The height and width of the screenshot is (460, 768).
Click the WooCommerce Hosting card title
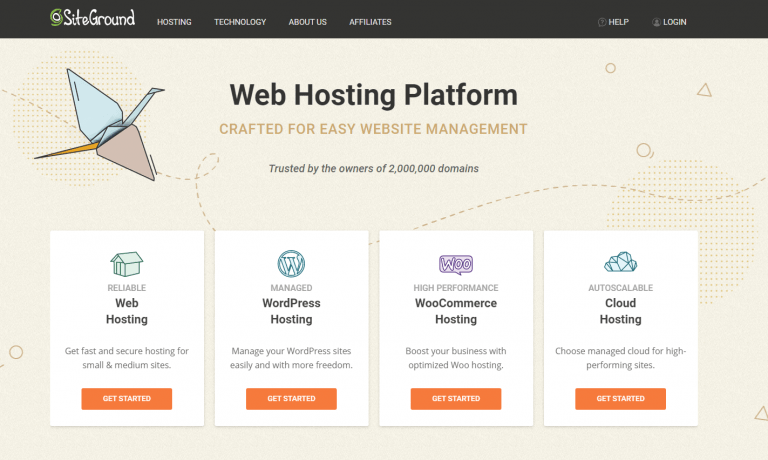[x=456, y=311]
